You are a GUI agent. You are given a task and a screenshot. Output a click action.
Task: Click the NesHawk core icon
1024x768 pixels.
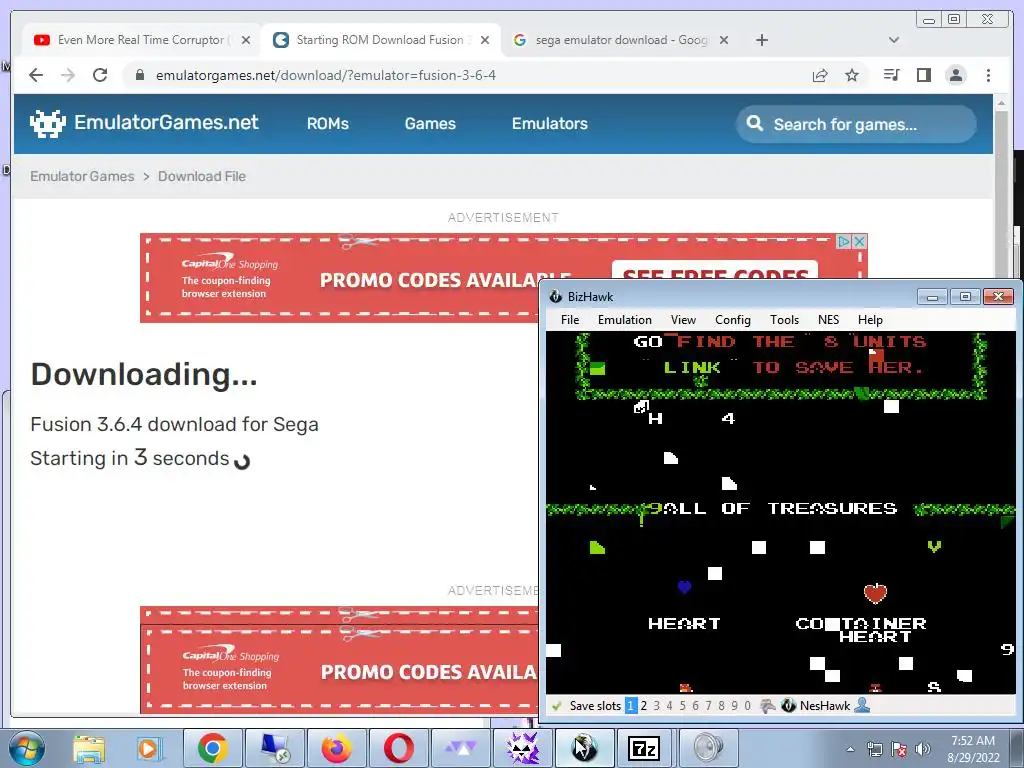coord(788,706)
